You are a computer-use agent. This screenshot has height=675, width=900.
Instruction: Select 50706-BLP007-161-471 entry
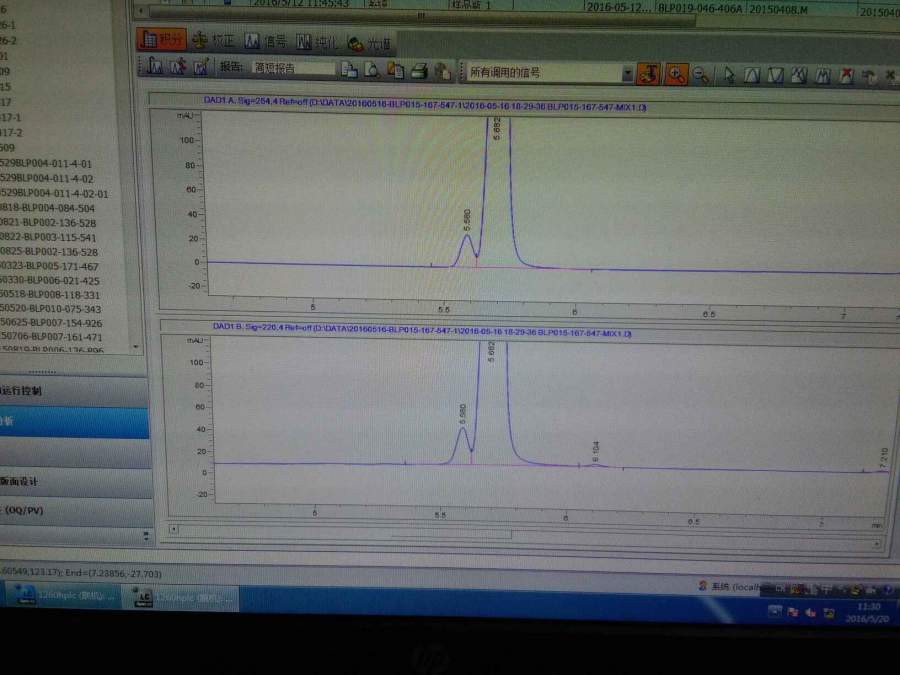pos(51,336)
